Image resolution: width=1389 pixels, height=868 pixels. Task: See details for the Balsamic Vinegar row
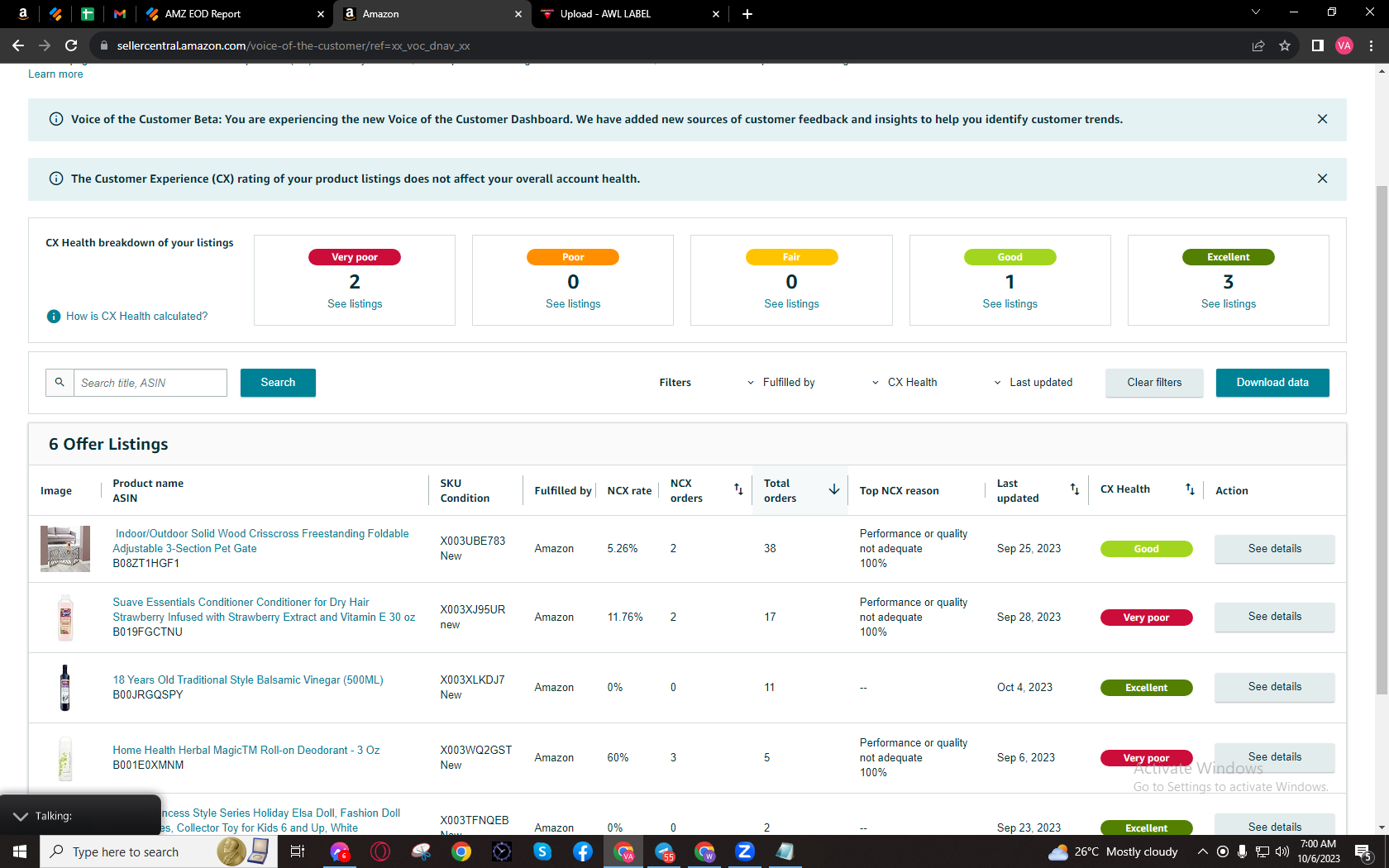[x=1274, y=687]
